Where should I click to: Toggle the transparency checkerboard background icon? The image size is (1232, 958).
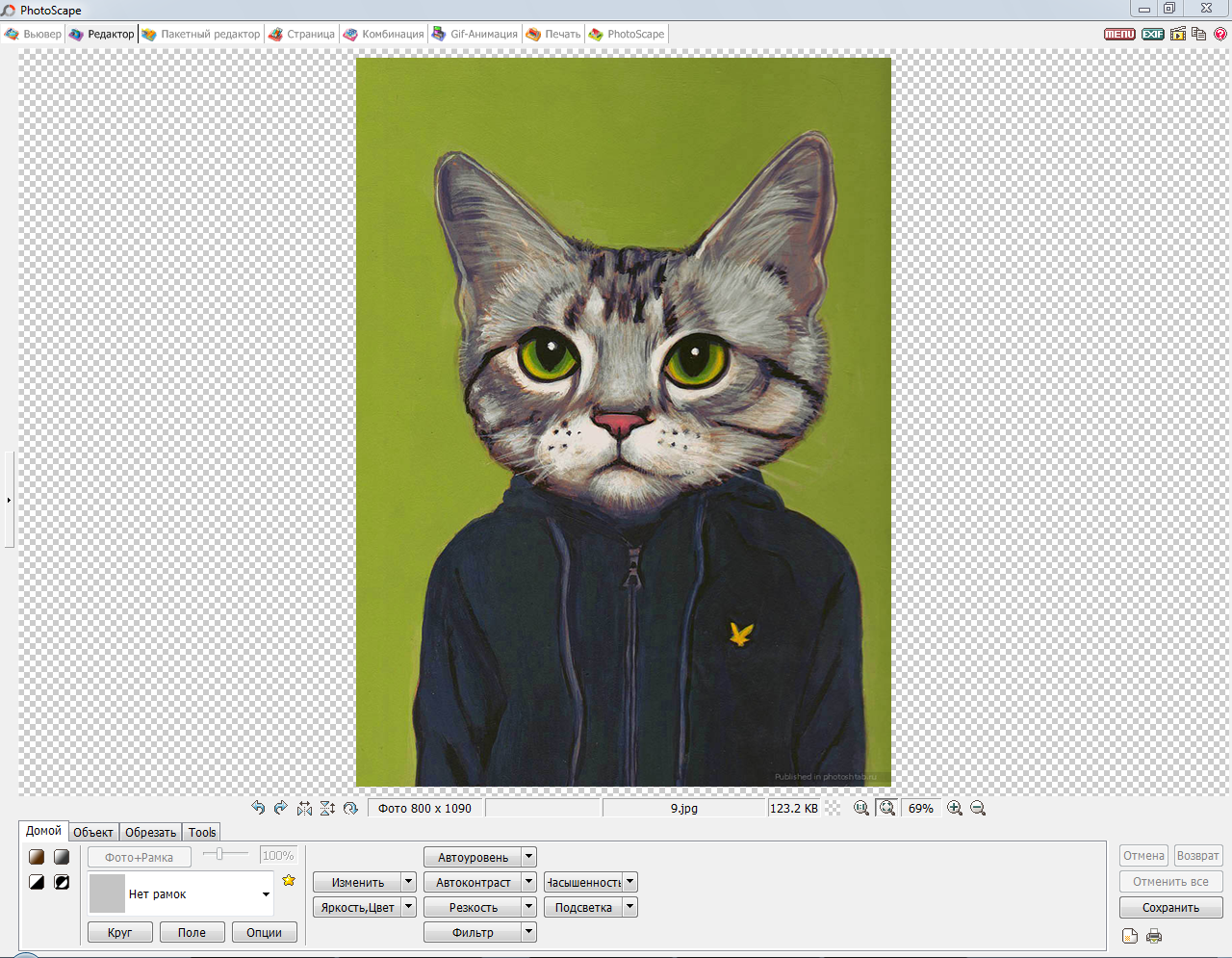click(x=834, y=808)
